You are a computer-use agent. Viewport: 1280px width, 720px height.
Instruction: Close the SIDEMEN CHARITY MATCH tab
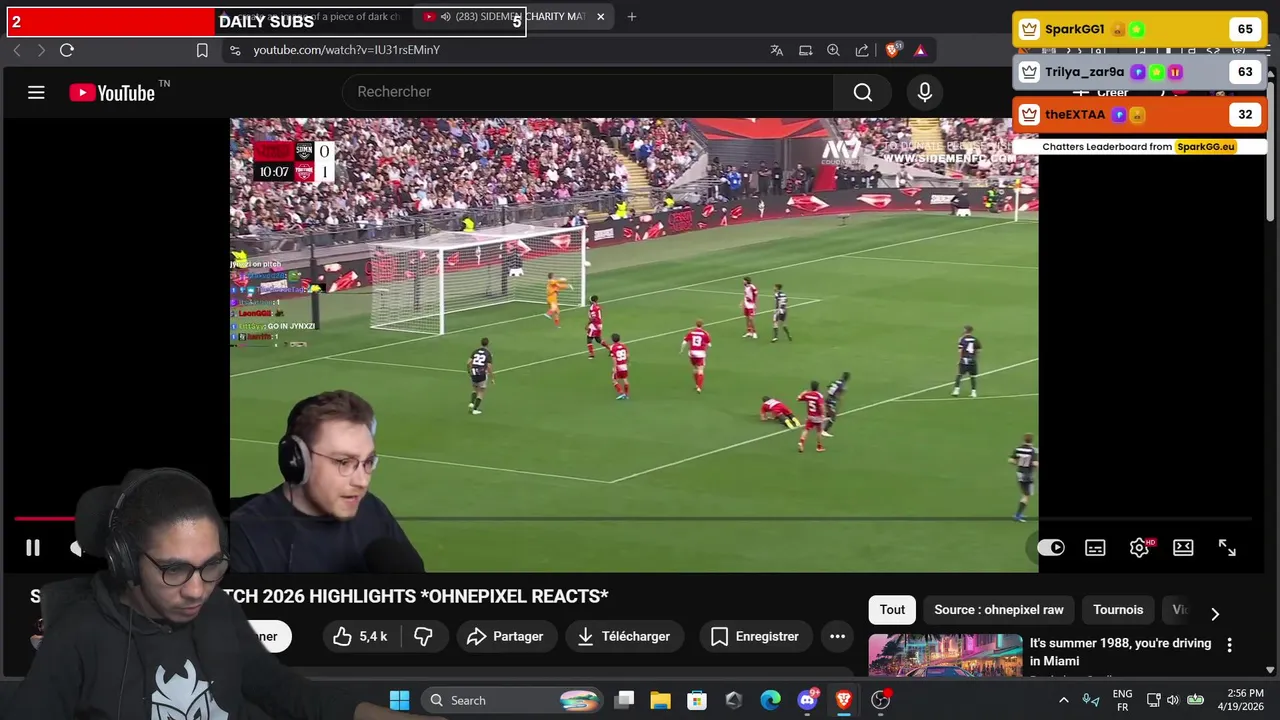(x=600, y=16)
